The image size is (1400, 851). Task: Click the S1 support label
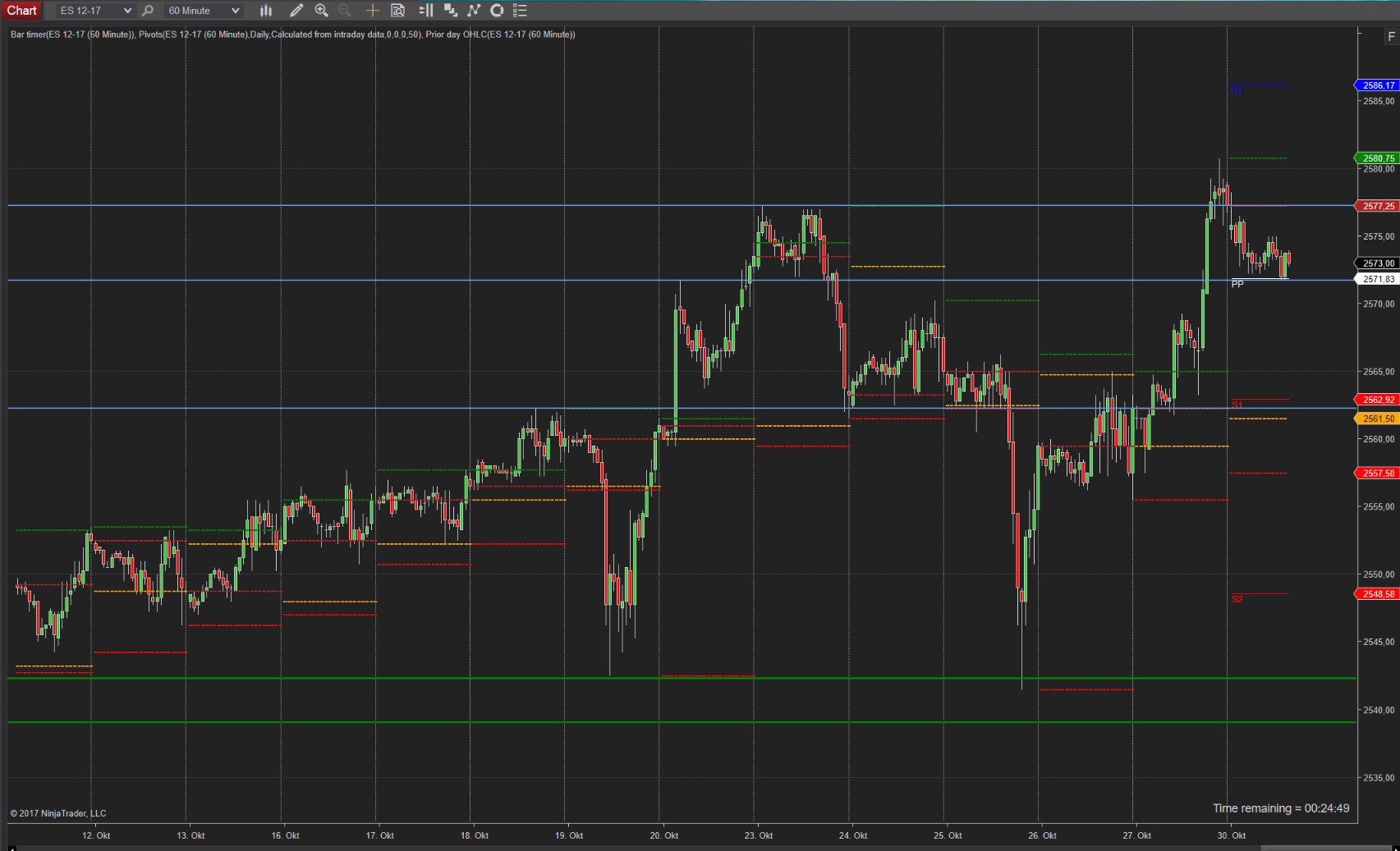pyautogui.click(x=1237, y=405)
